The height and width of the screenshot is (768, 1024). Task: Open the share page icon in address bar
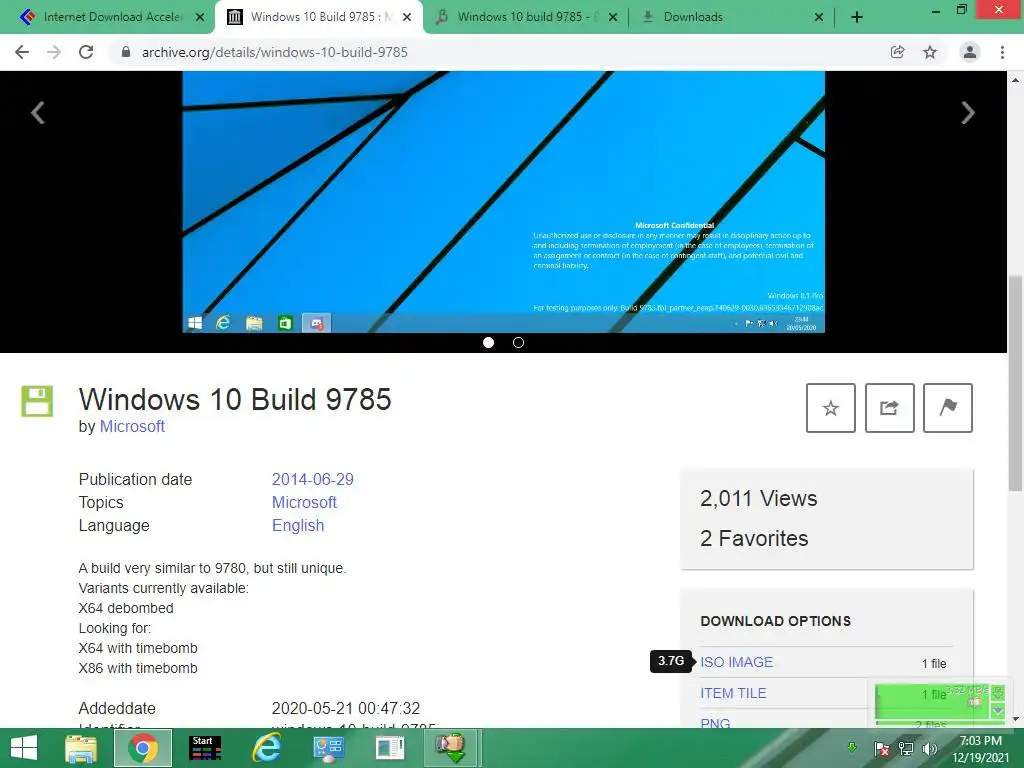tap(898, 52)
